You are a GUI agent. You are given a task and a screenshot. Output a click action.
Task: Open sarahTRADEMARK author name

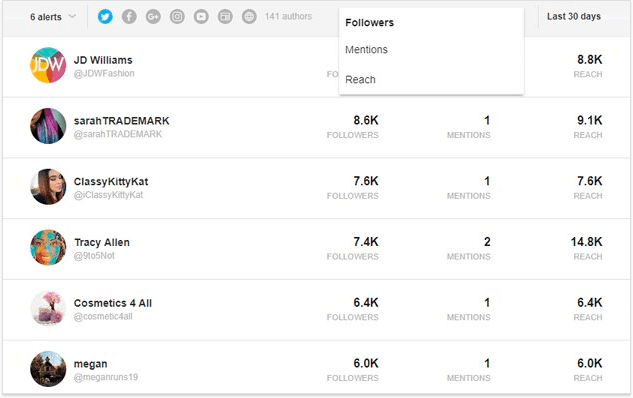pyautogui.click(x=122, y=121)
